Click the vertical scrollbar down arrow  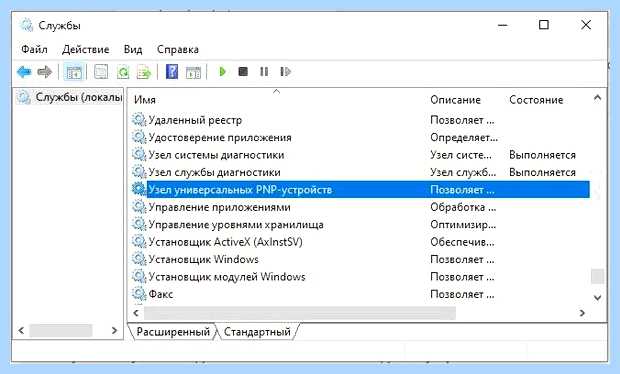[597, 297]
